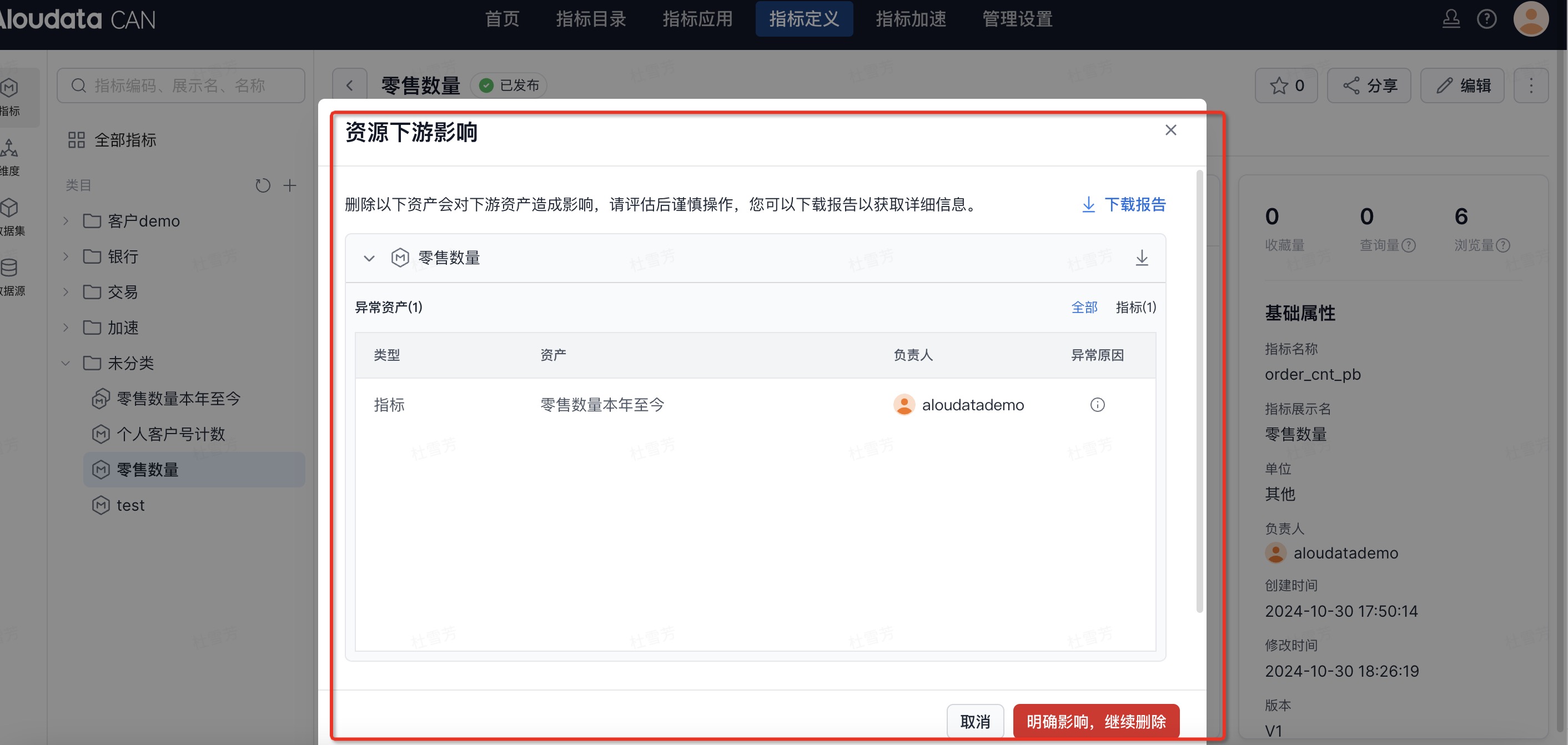Open the help question mark icon
The image size is (1568, 745).
[1486, 19]
